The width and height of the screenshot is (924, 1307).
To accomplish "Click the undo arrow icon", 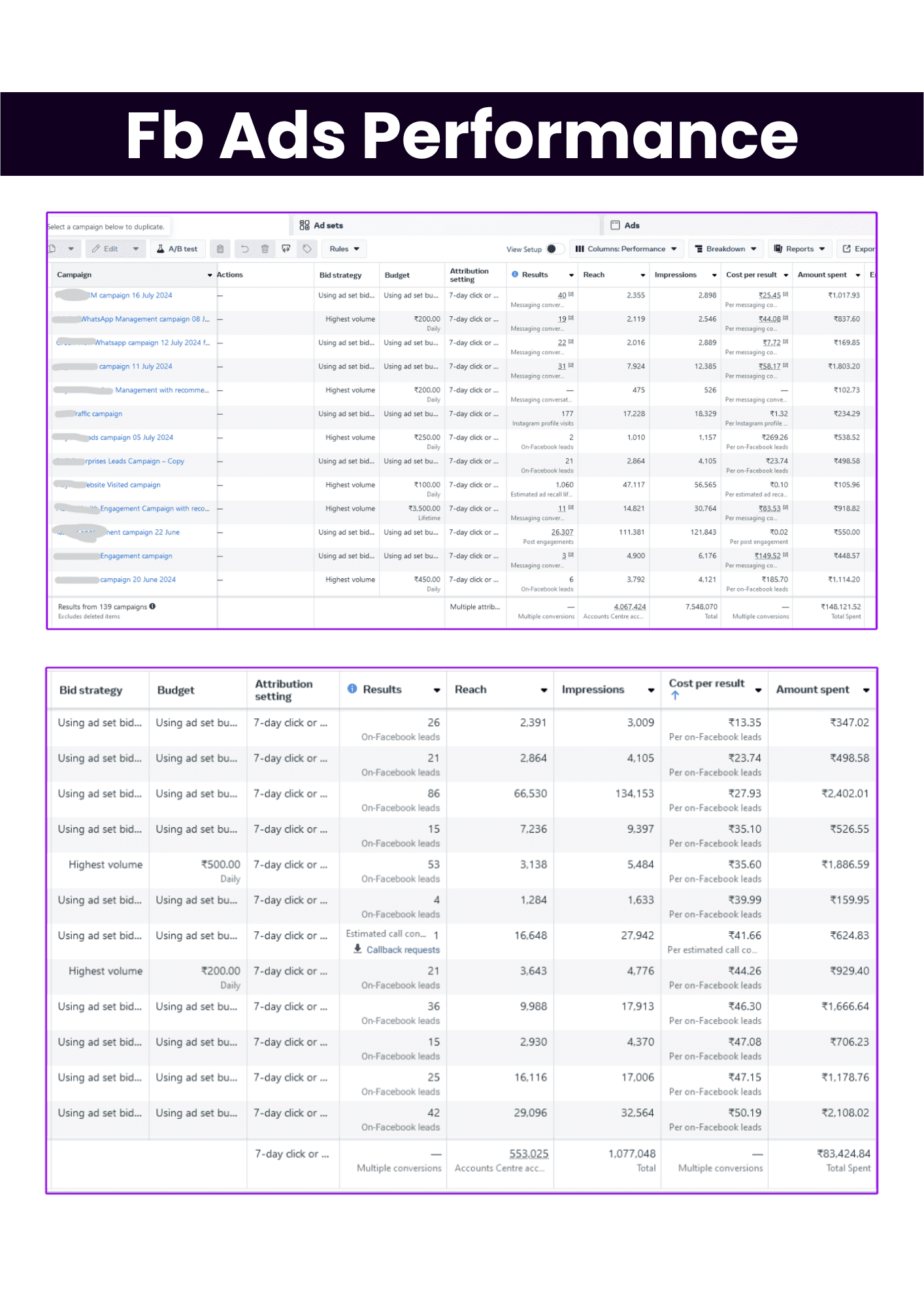I will pyautogui.click(x=245, y=249).
